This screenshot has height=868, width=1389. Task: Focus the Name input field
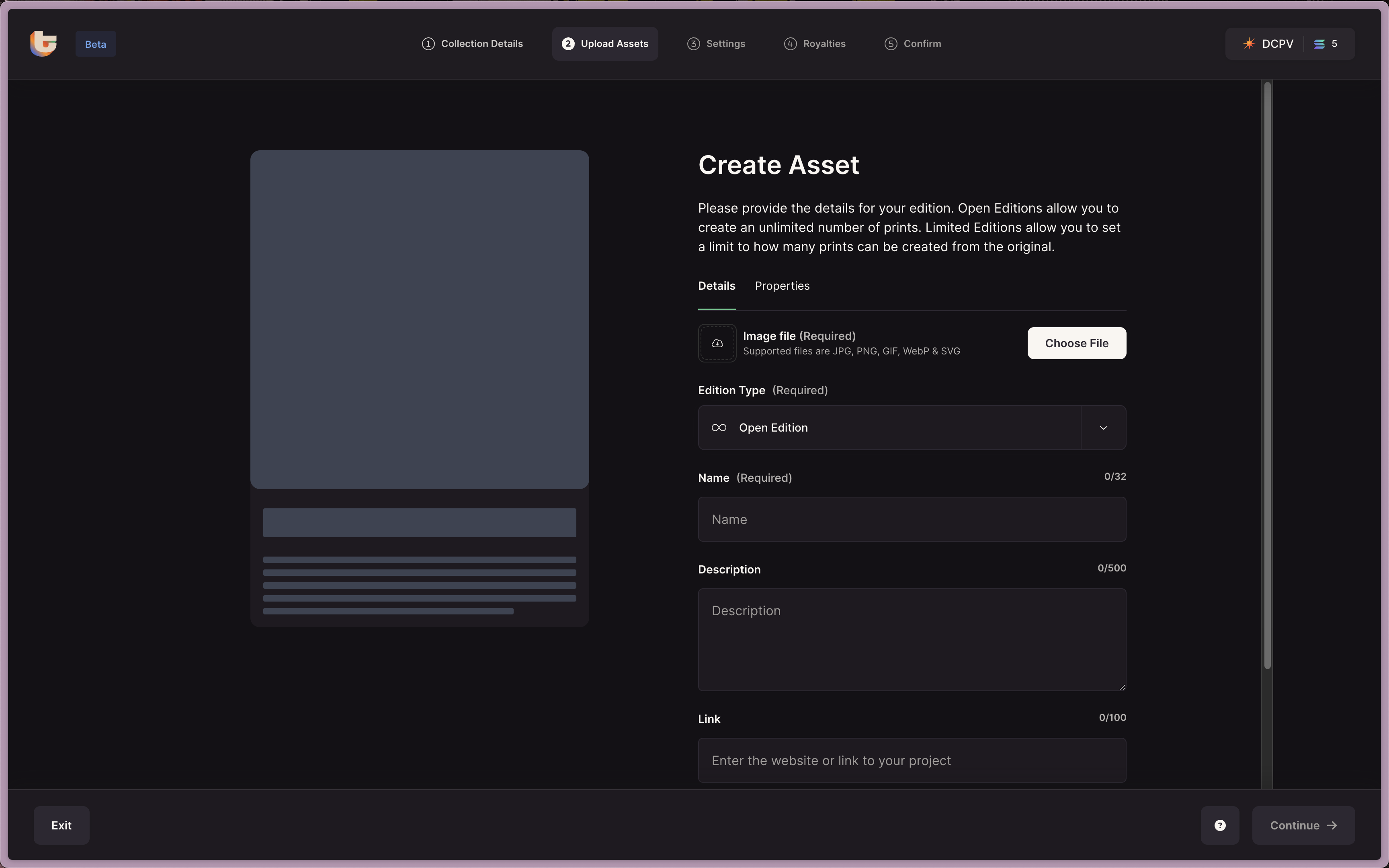tap(912, 520)
